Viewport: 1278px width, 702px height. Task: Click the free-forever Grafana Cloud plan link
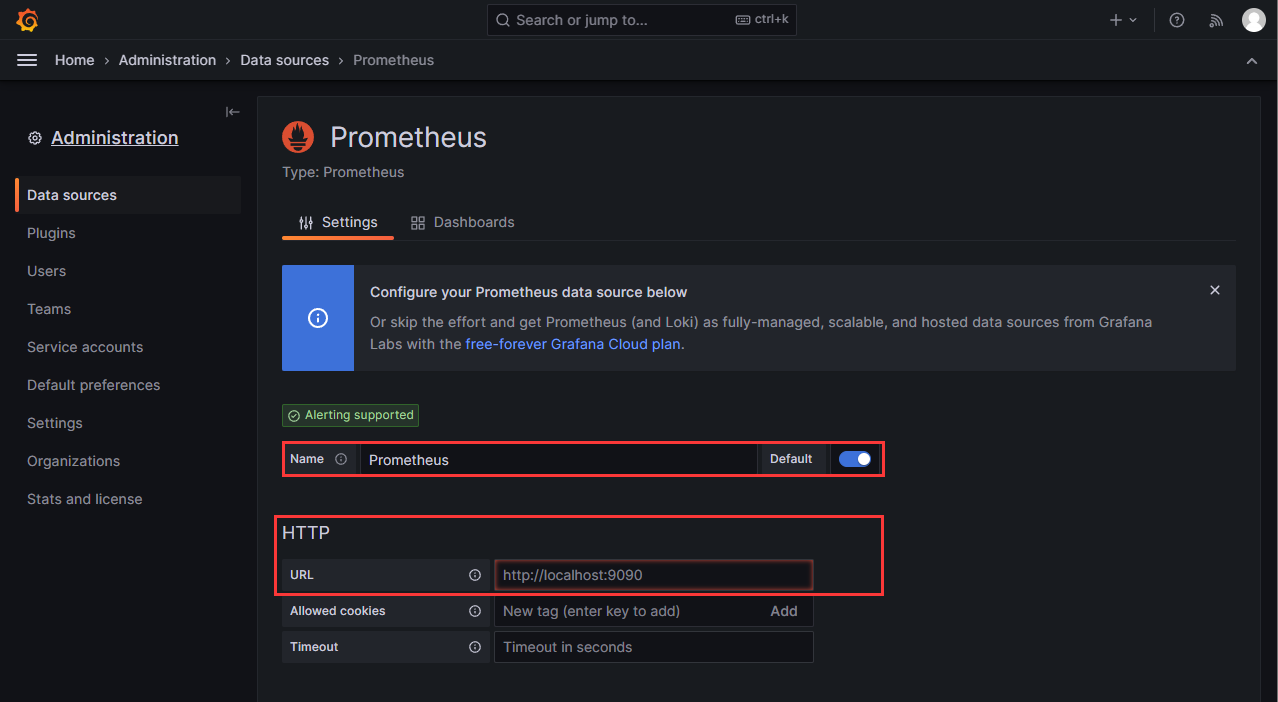coord(573,344)
